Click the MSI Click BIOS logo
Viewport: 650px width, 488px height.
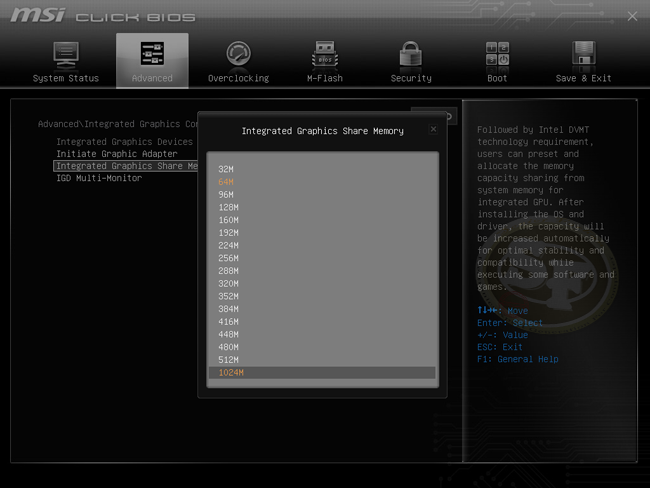[x=103, y=16]
